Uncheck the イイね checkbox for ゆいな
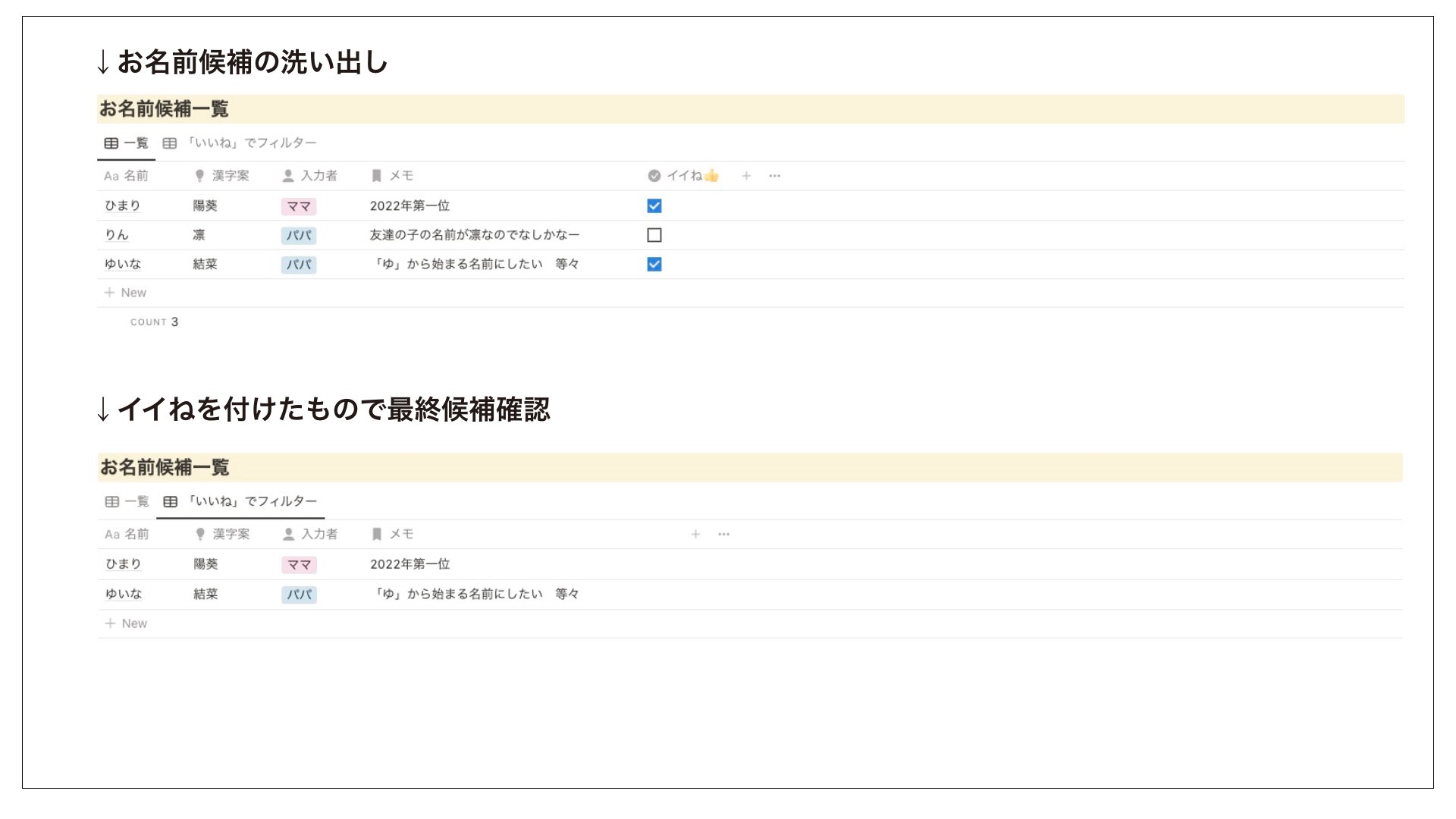Image resolution: width=1456 pixels, height=819 pixels. click(654, 265)
